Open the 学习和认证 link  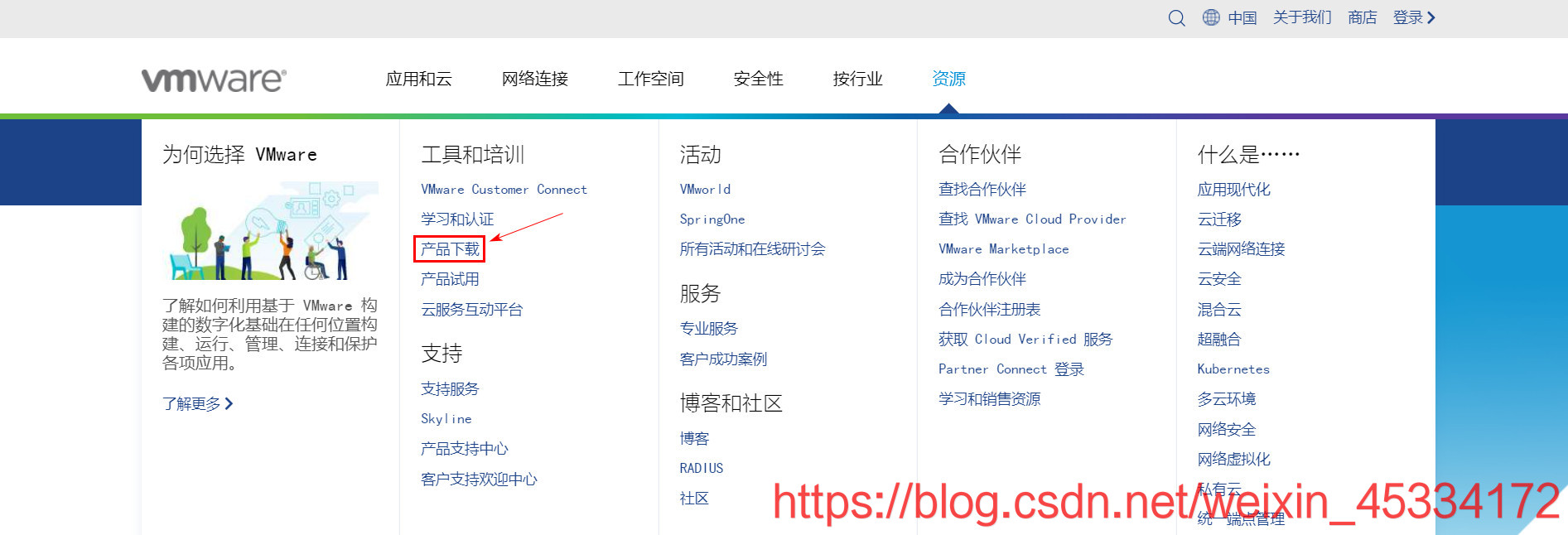point(457,219)
